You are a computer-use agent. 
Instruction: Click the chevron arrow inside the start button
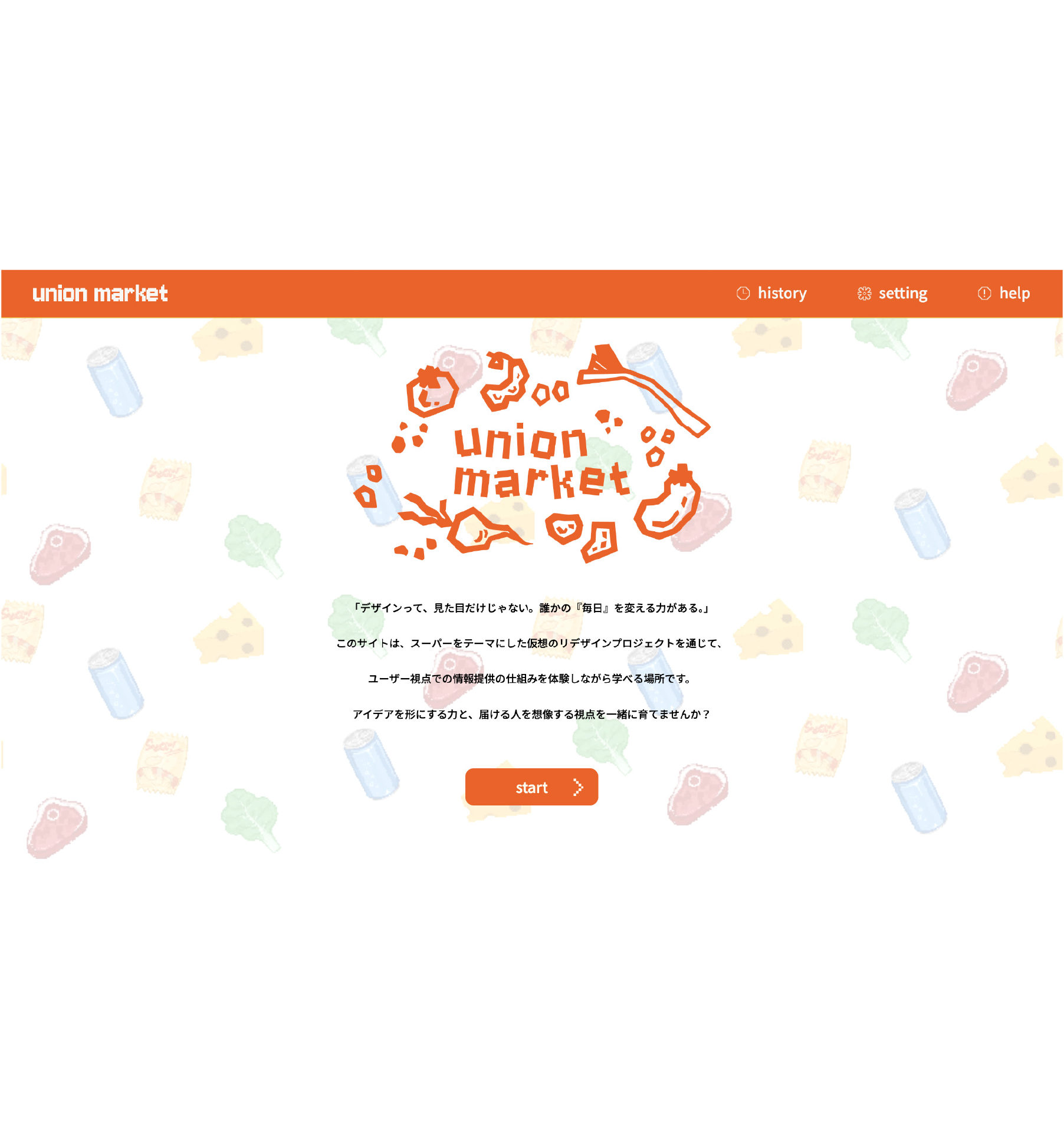point(578,787)
